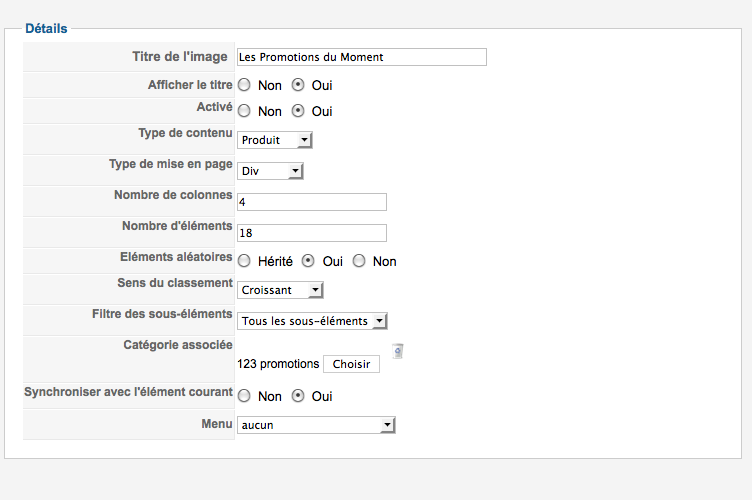Choose Non for Eléments aléatoires
Screen dimensions: 752x500
(x=359, y=261)
